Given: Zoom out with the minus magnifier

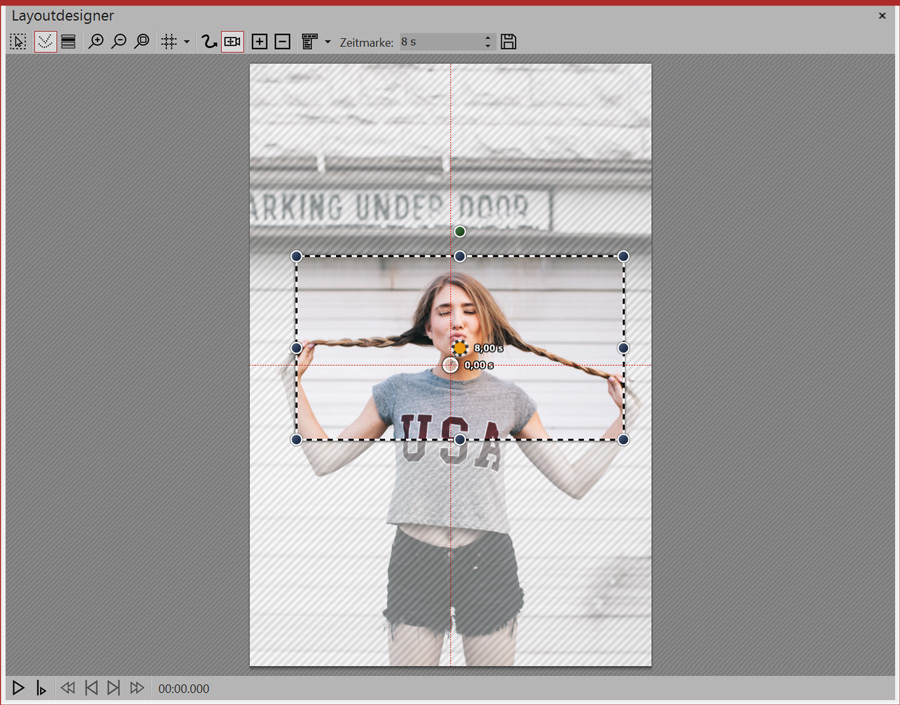Looking at the screenshot, I should coord(119,42).
